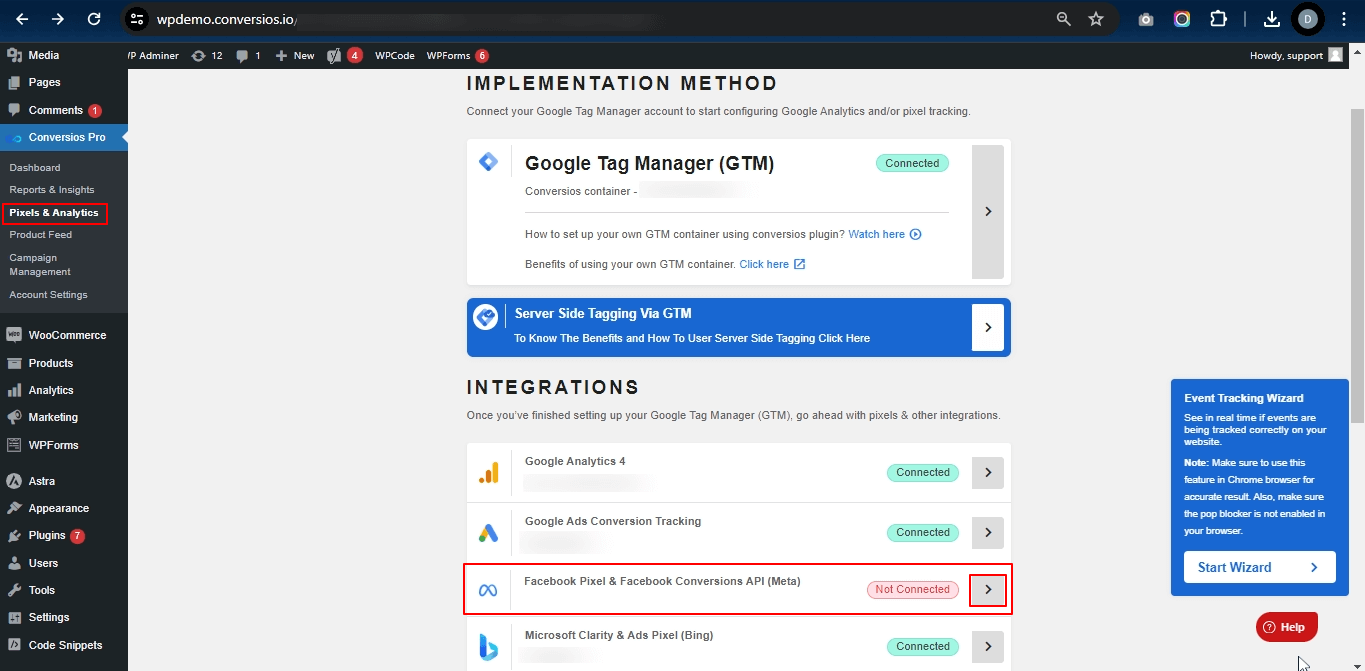The height and width of the screenshot is (671, 1365).
Task: Click the updates icon showing 12
Action: (207, 56)
